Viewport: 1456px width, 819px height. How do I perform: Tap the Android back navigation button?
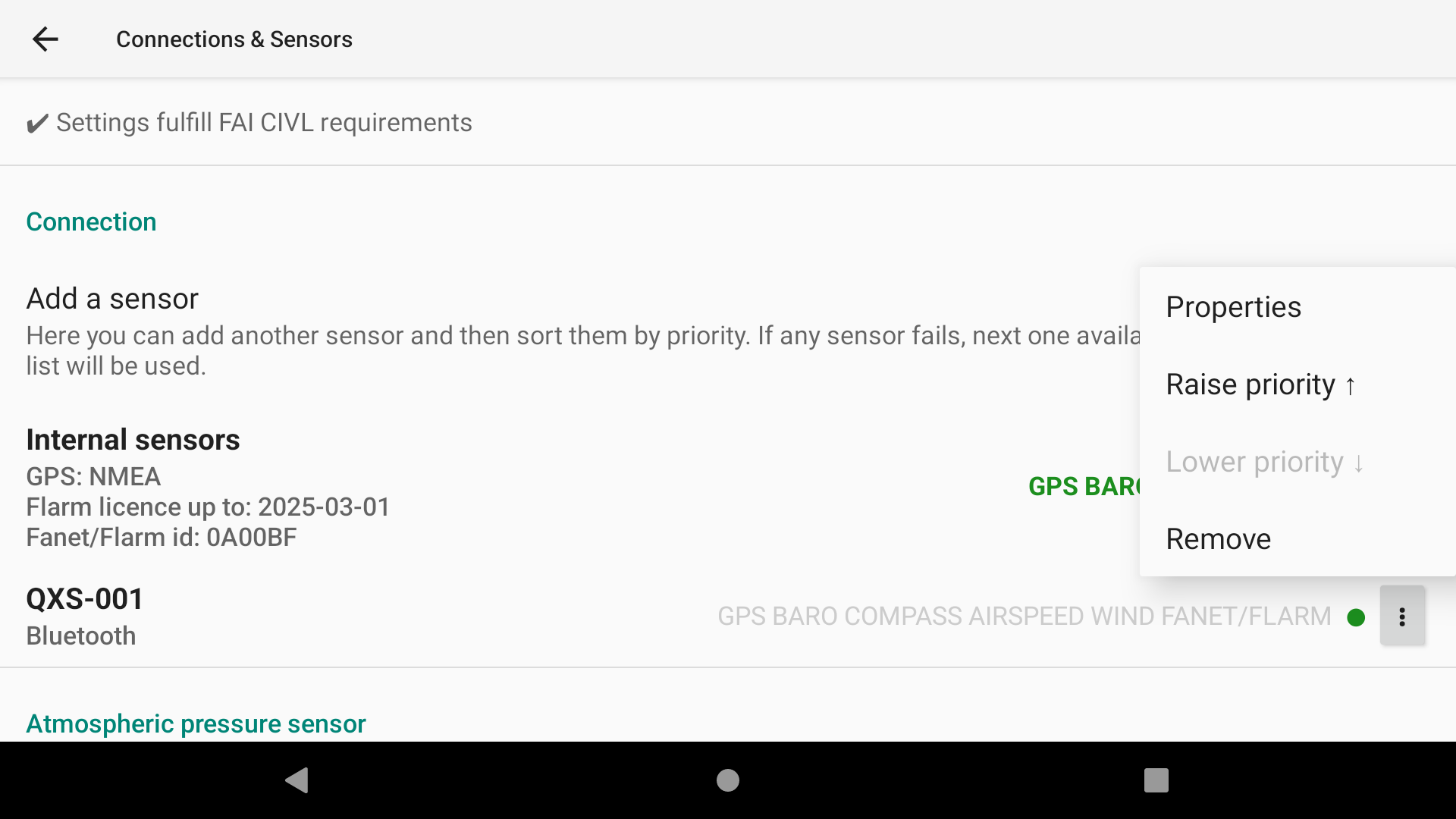click(x=297, y=780)
